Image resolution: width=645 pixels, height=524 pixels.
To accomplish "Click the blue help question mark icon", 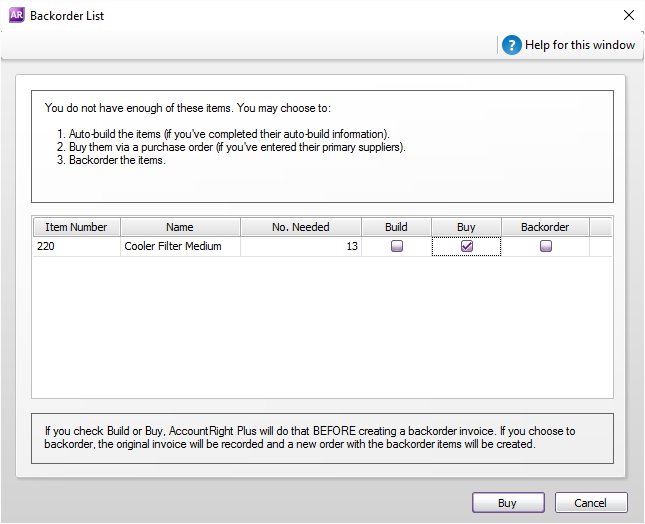I will [x=512, y=45].
